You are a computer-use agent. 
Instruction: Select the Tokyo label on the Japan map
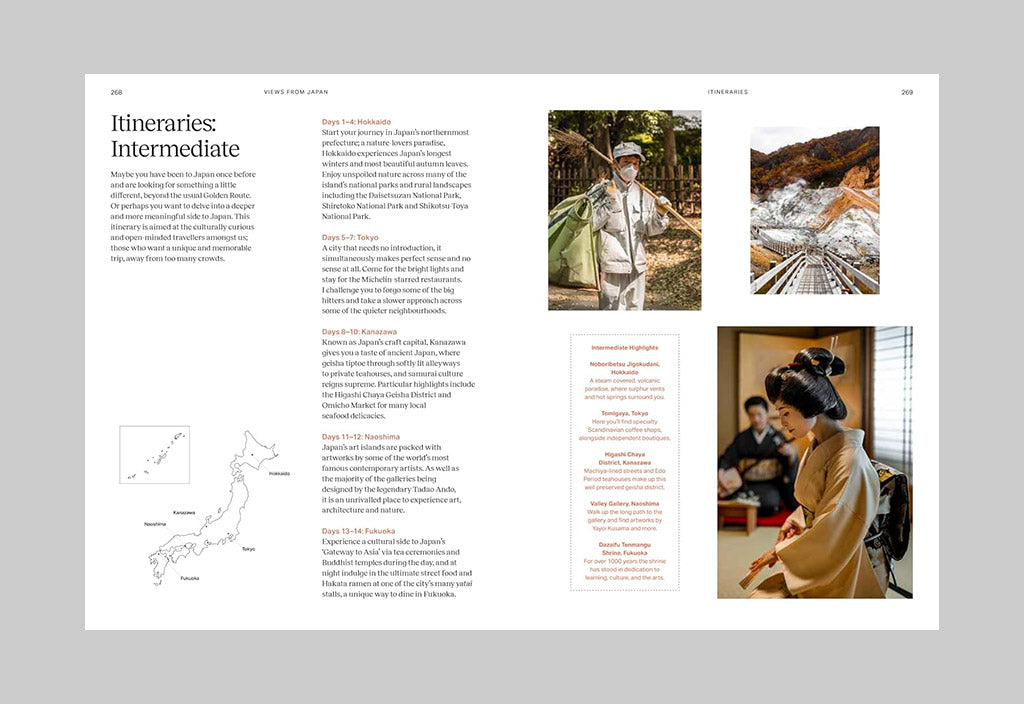click(248, 549)
